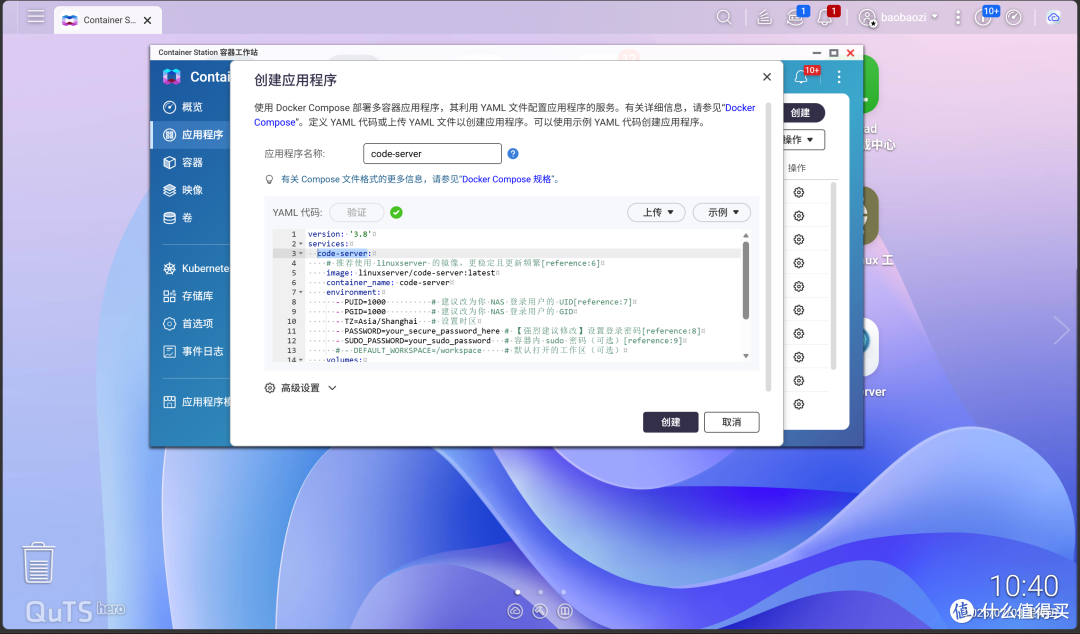Viewport: 1080px width, 634px height.
Task: Click the 验证 validate button
Action: click(356, 212)
